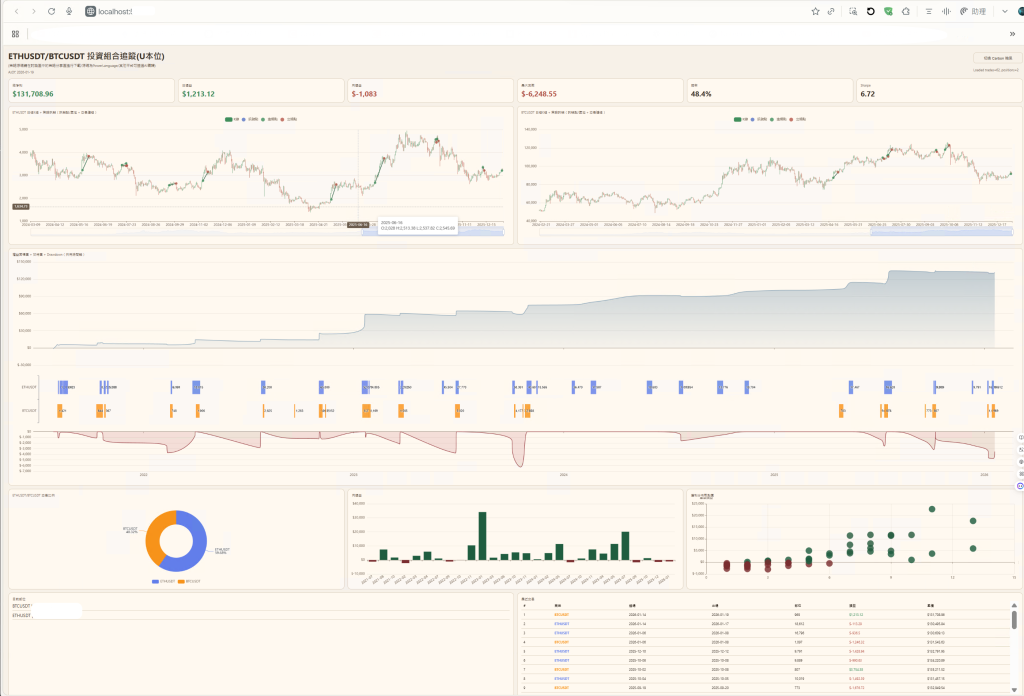Expand the bookmarks overflow chevron at right

click(x=1011, y=33)
